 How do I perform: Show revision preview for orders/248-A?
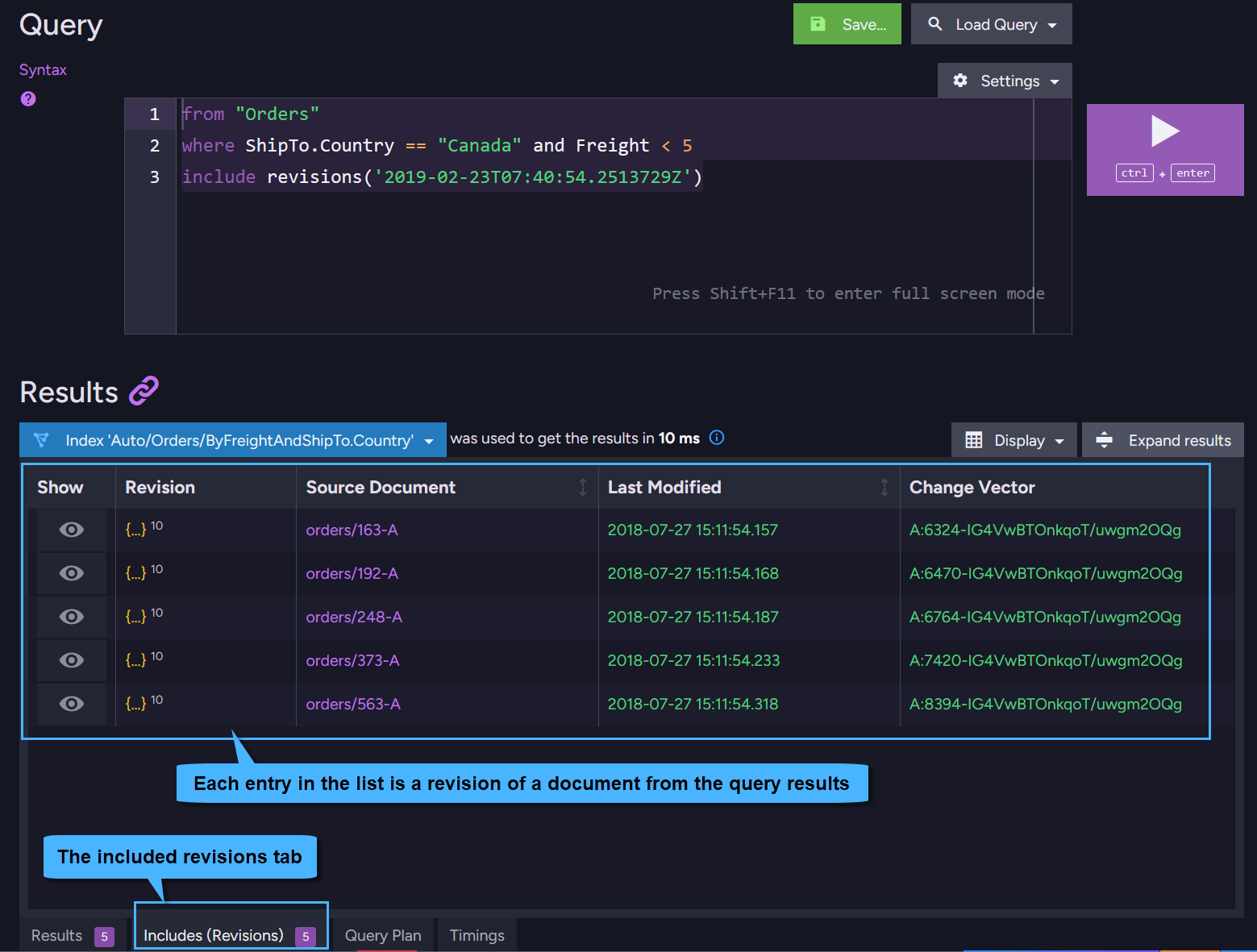pos(72,617)
